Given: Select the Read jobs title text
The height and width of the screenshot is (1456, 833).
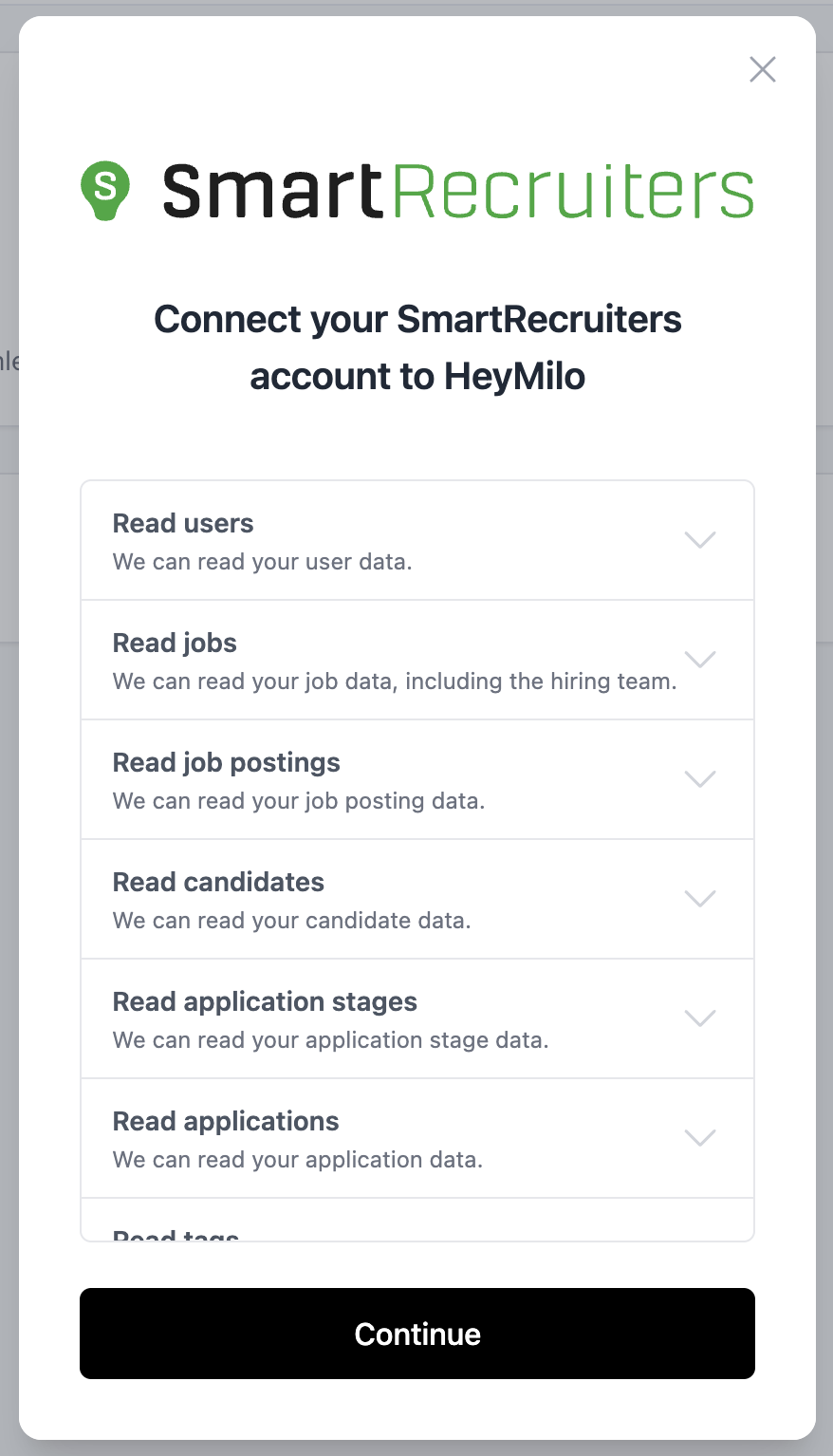Looking at the screenshot, I should pos(175,643).
